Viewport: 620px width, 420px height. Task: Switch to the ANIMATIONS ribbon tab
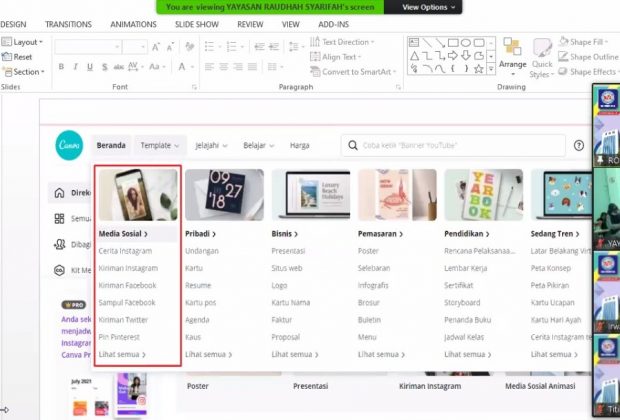(133, 25)
